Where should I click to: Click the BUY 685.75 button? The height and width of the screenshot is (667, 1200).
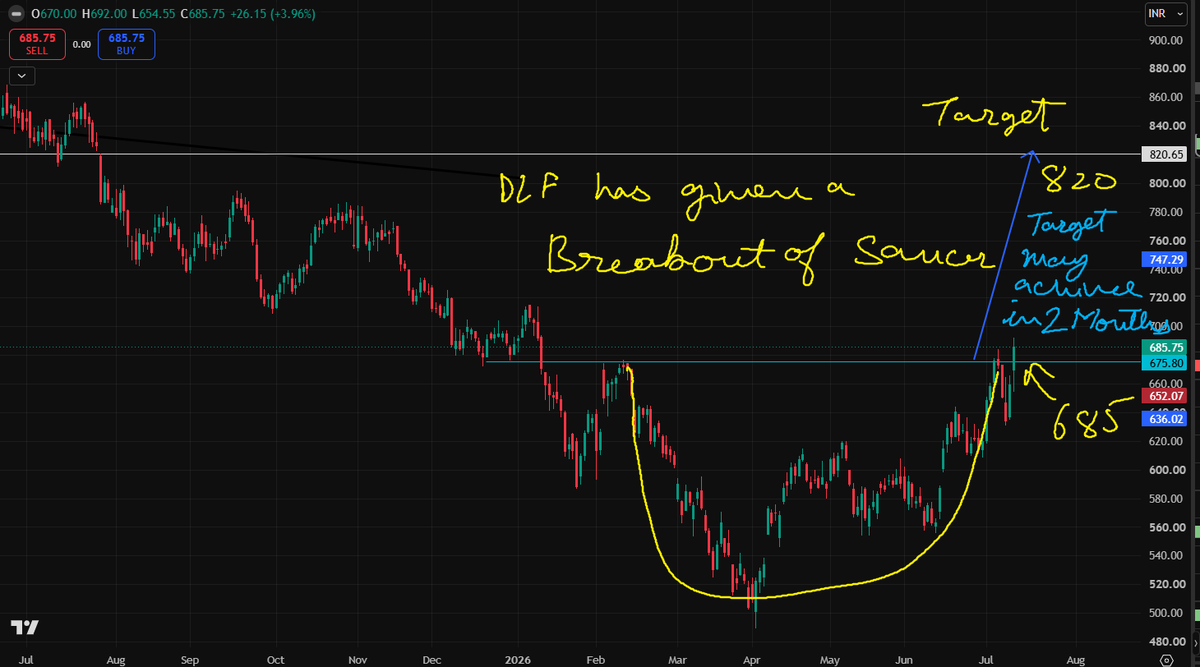(126, 44)
